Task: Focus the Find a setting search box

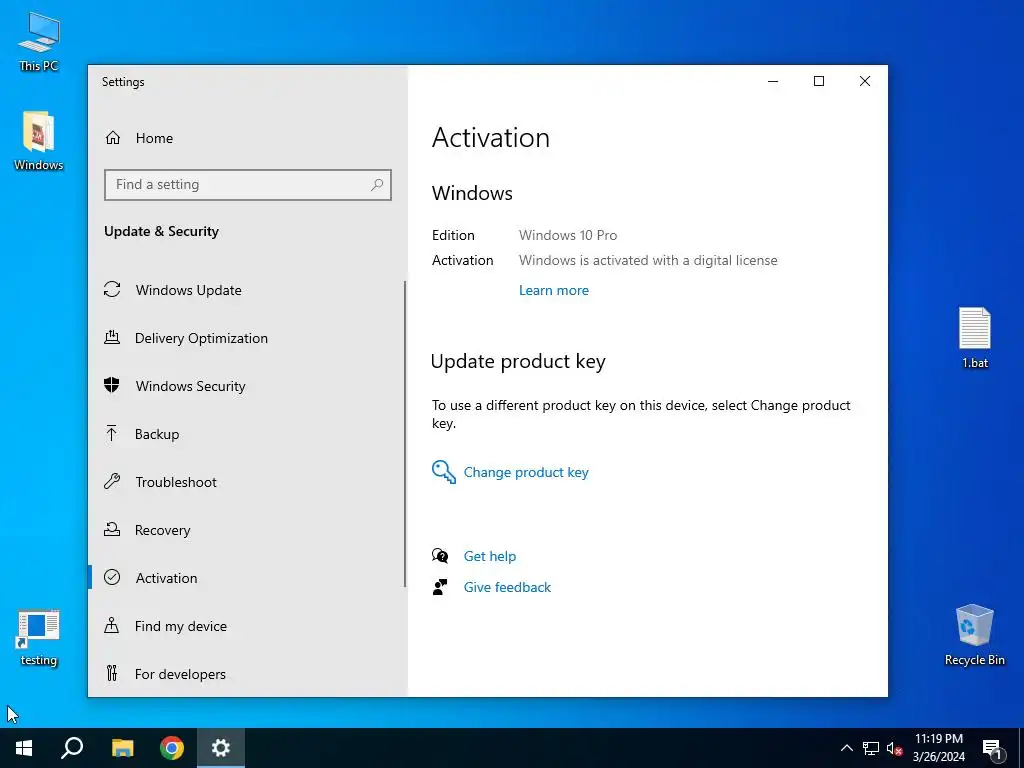Action: coord(248,185)
